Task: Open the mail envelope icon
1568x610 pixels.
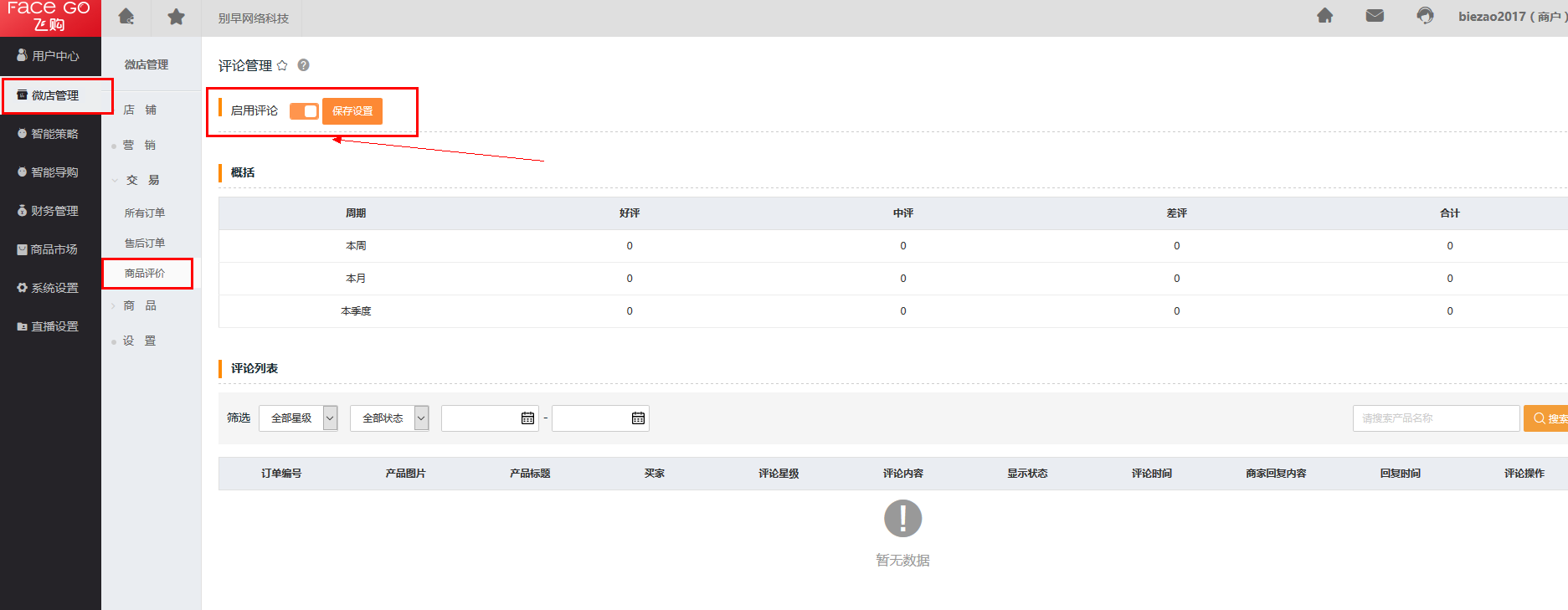Action: [x=1375, y=16]
